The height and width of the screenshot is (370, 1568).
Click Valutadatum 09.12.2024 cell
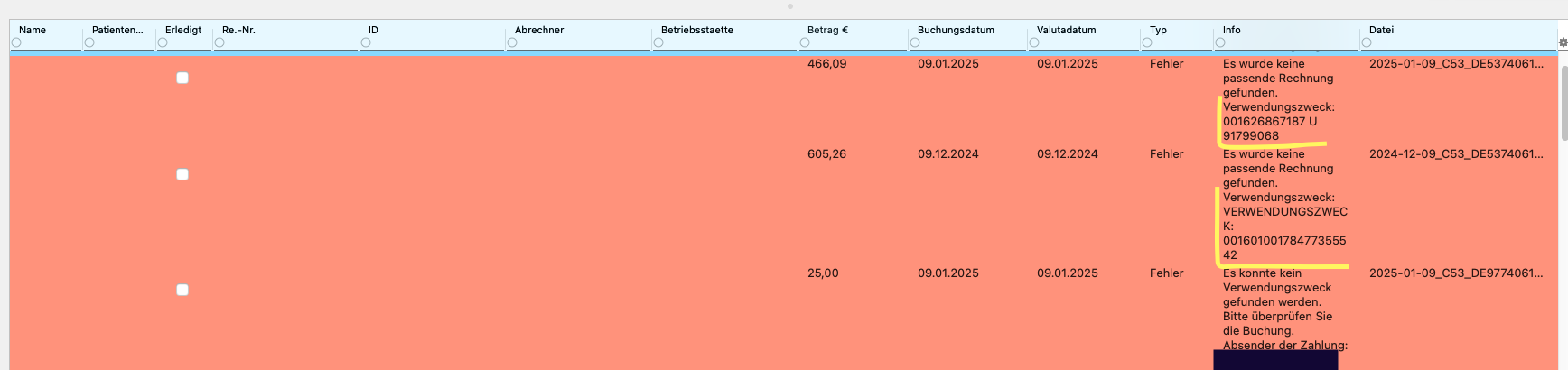1068,154
